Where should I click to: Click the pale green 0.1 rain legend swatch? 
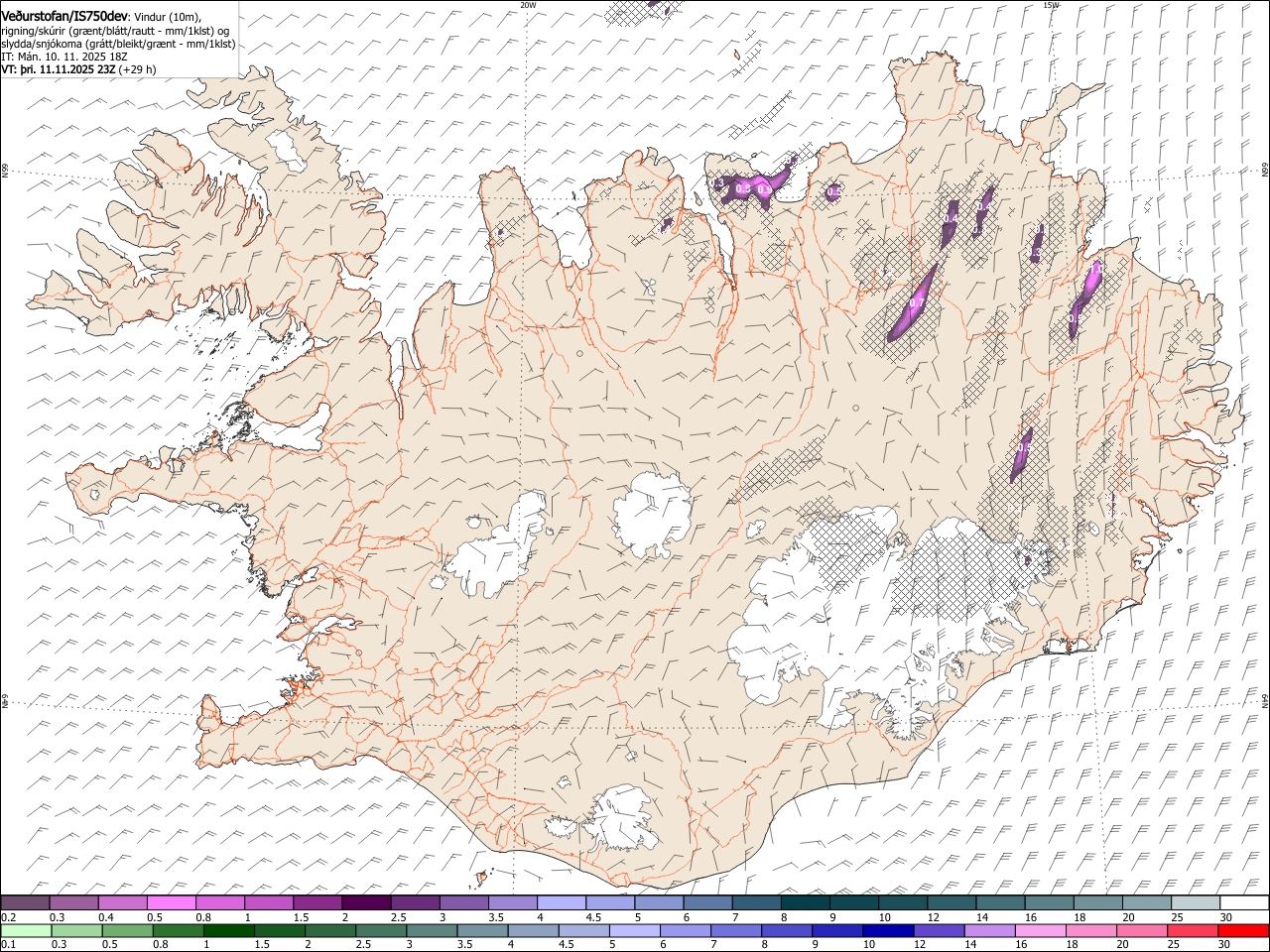pyautogui.click(x=26, y=930)
